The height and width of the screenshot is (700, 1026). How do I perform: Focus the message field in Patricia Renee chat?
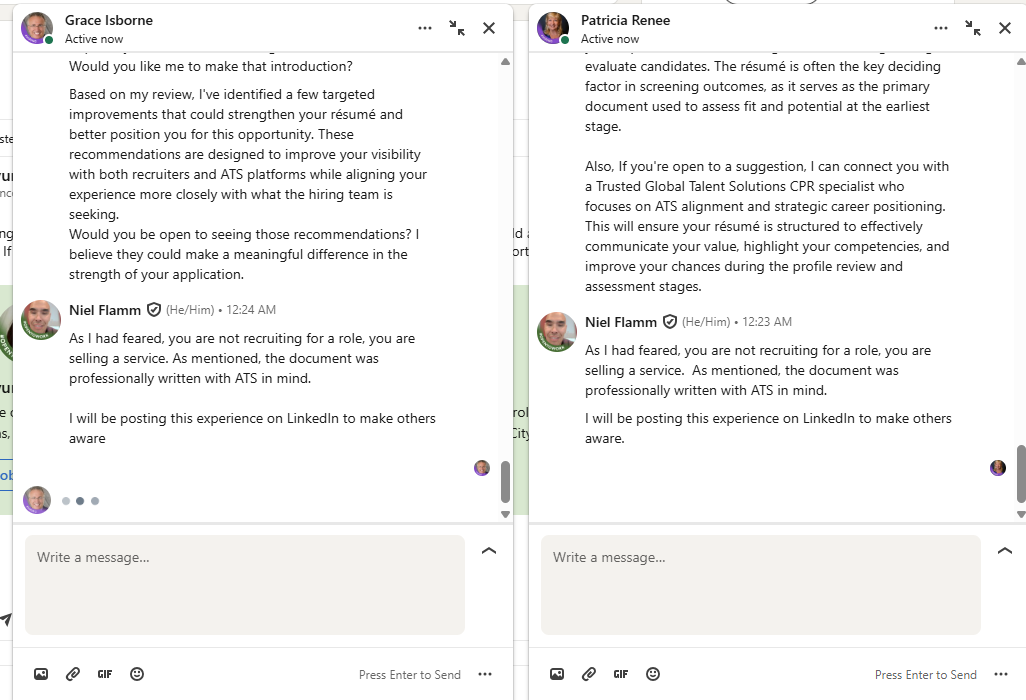[x=760, y=584]
